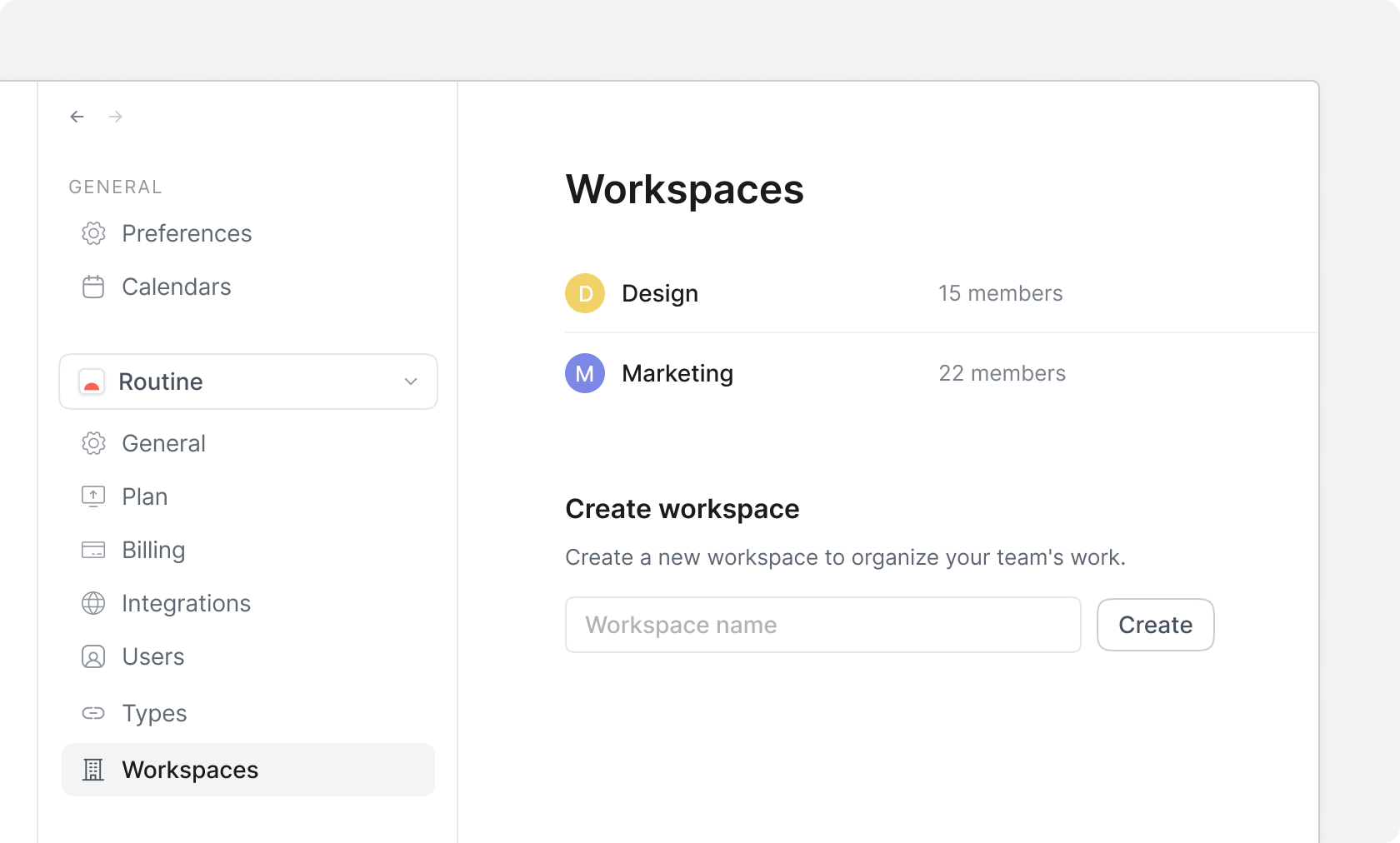The width and height of the screenshot is (1400, 843).
Task: Open the Routine workspace switcher dropdown
Action: (x=248, y=382)
